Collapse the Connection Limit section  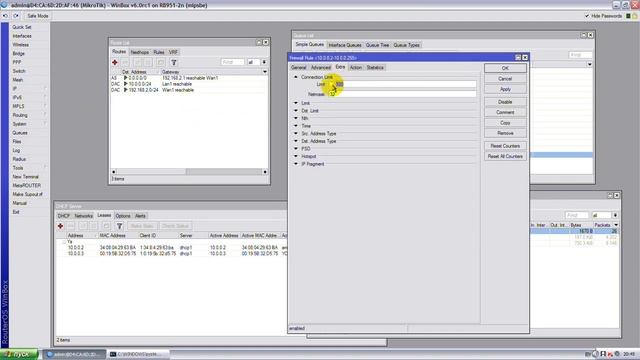coord(296,77)
